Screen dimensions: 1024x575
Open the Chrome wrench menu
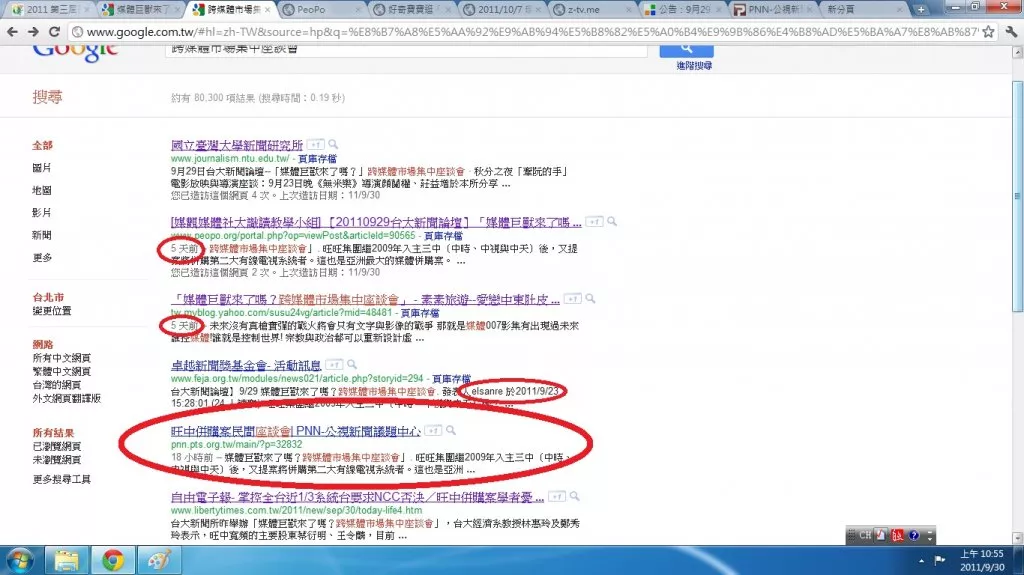coord(1011,31)
